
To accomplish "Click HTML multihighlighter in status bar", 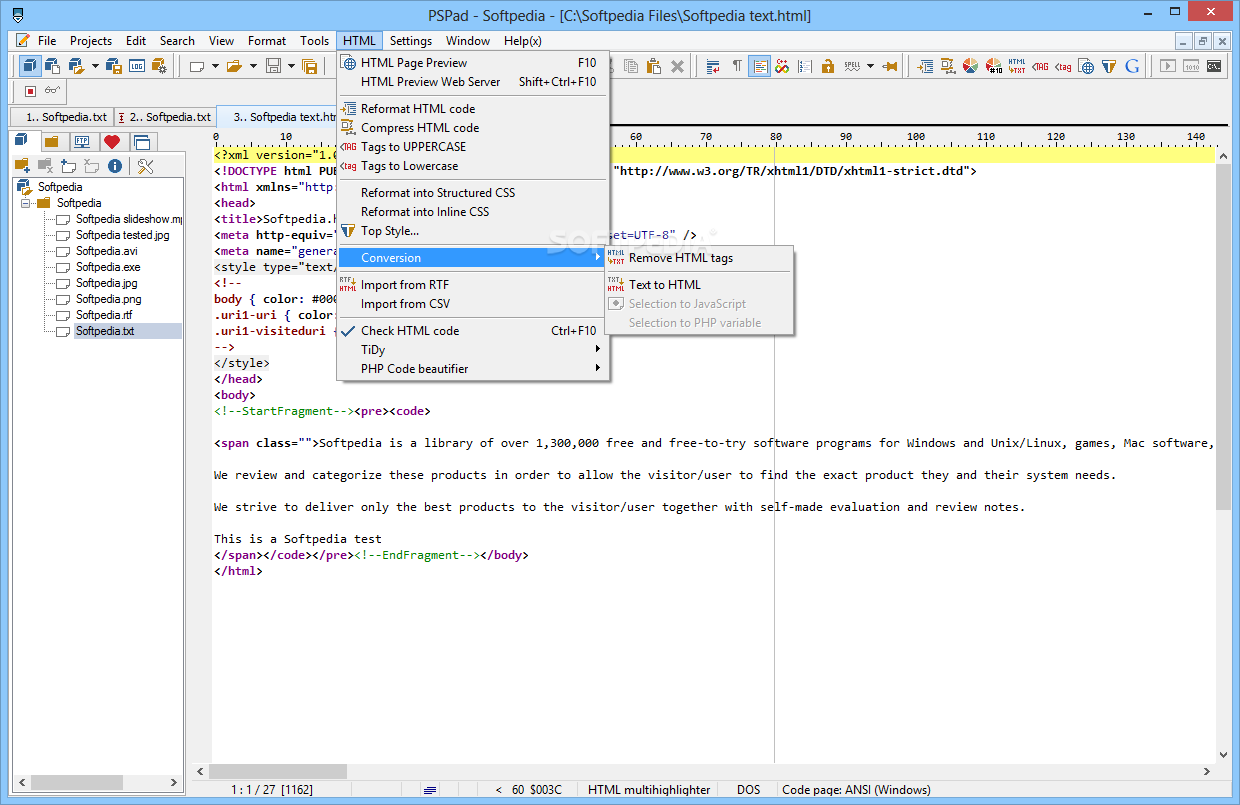I will click(649, 790).
